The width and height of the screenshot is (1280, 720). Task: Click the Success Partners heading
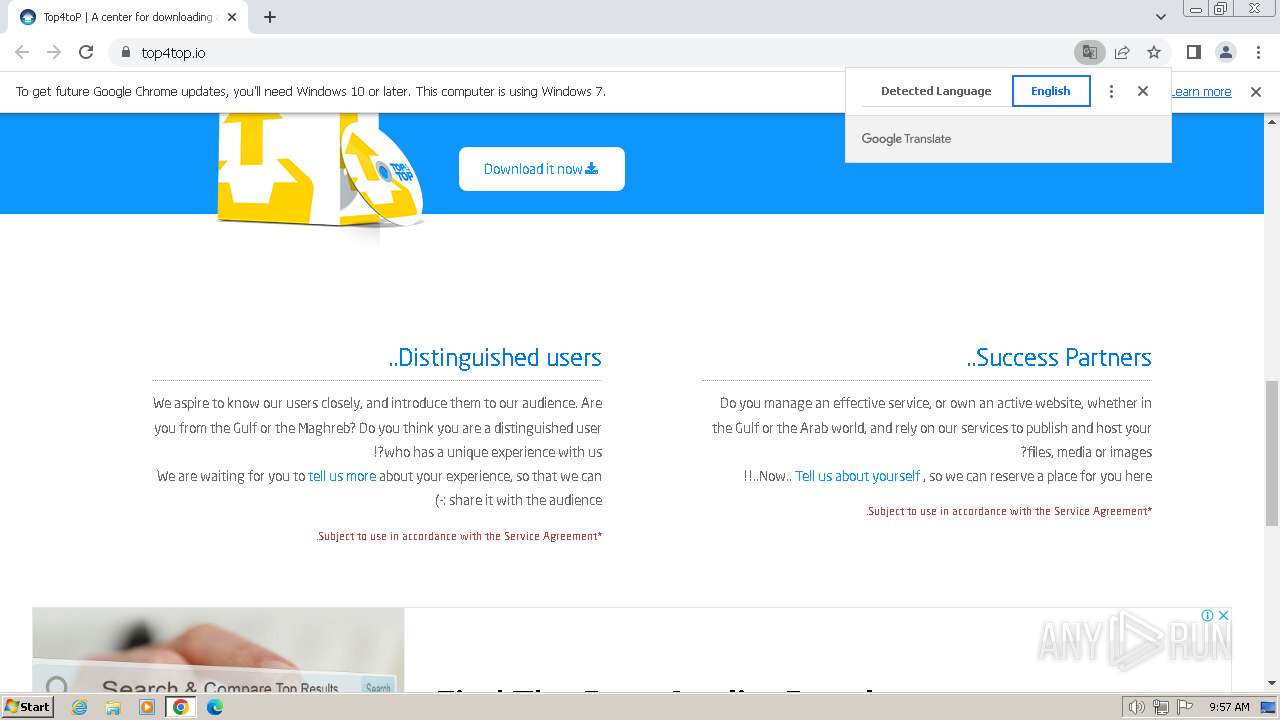1059,357
